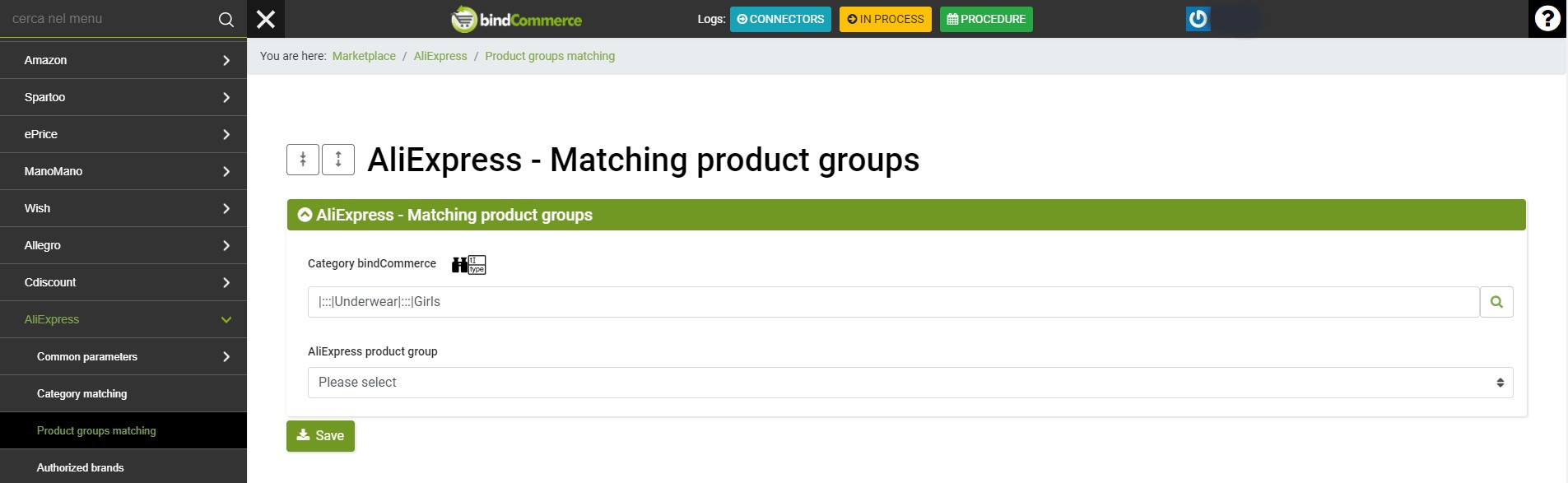This screenshot has height=483, width=1568.
Task: Collapse the AliExpress menu chevron
Action: tap(226, 319)
